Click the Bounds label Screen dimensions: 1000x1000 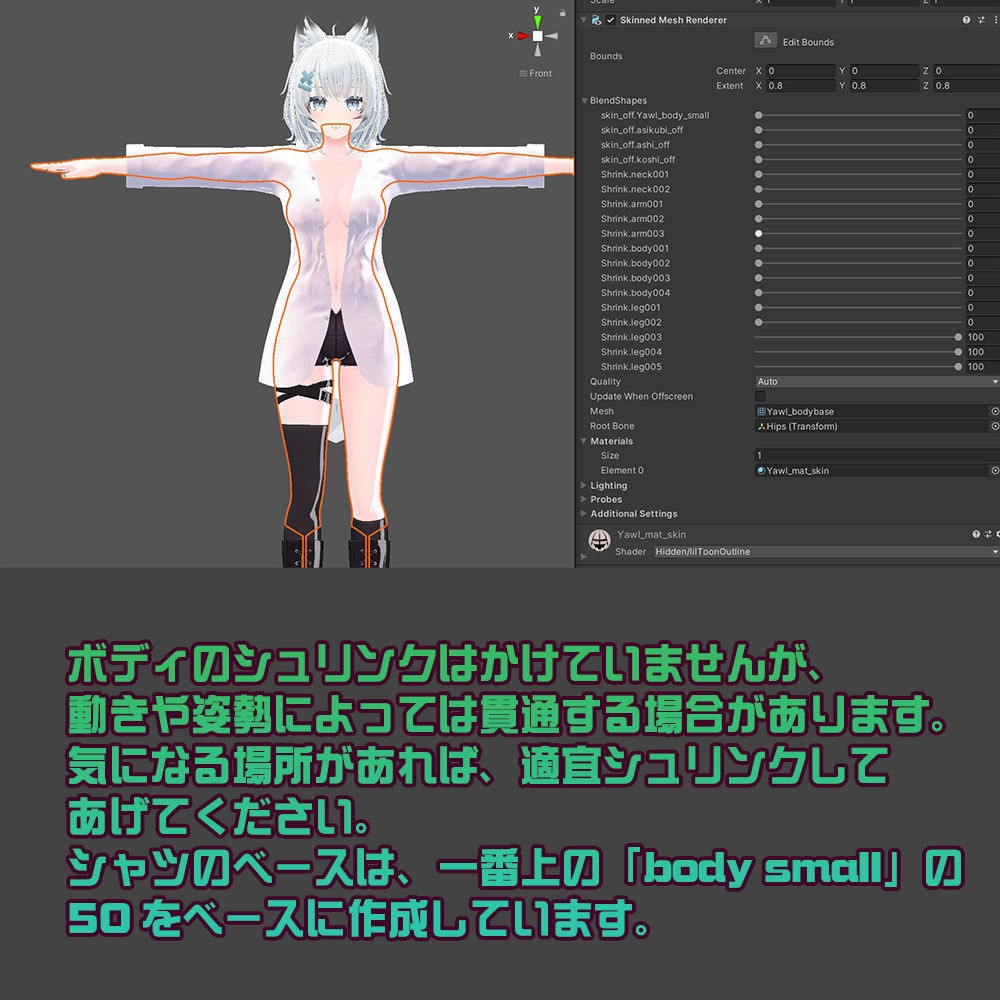[606, 56]
